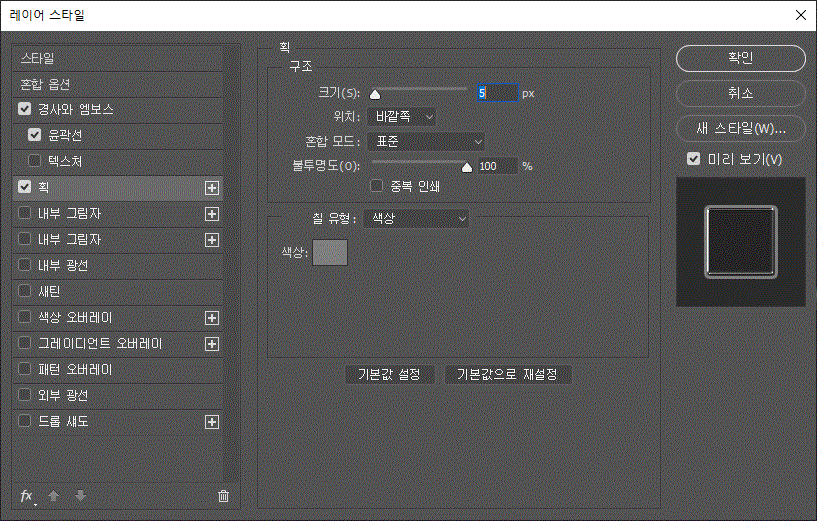Click plus icon next to 색상 오버레이
817x521 pixels.
click(212, 318)
